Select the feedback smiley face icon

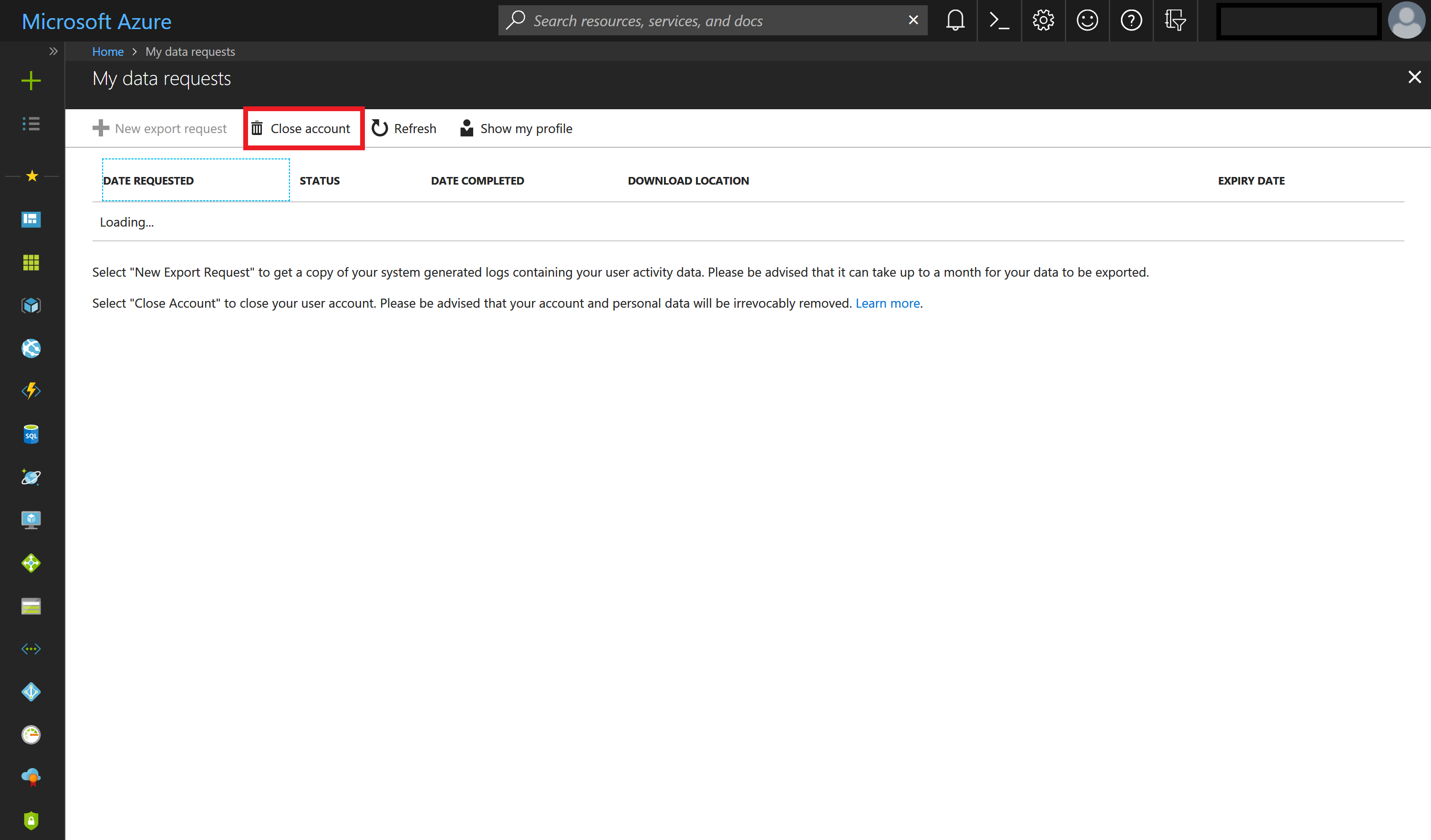pyautogui.click(x=1087, y=19)
